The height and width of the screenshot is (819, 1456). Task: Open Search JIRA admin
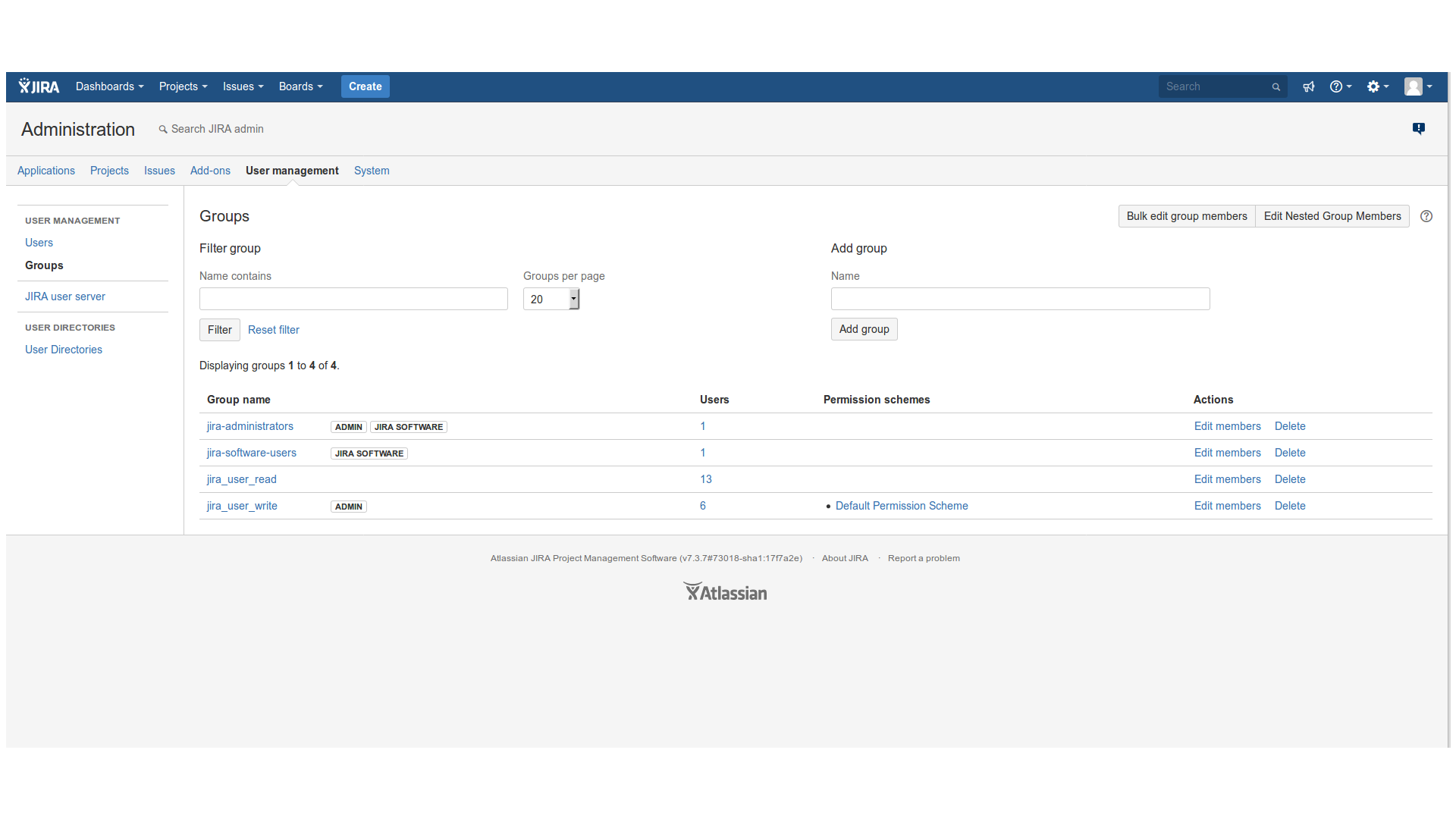[211, 129]
